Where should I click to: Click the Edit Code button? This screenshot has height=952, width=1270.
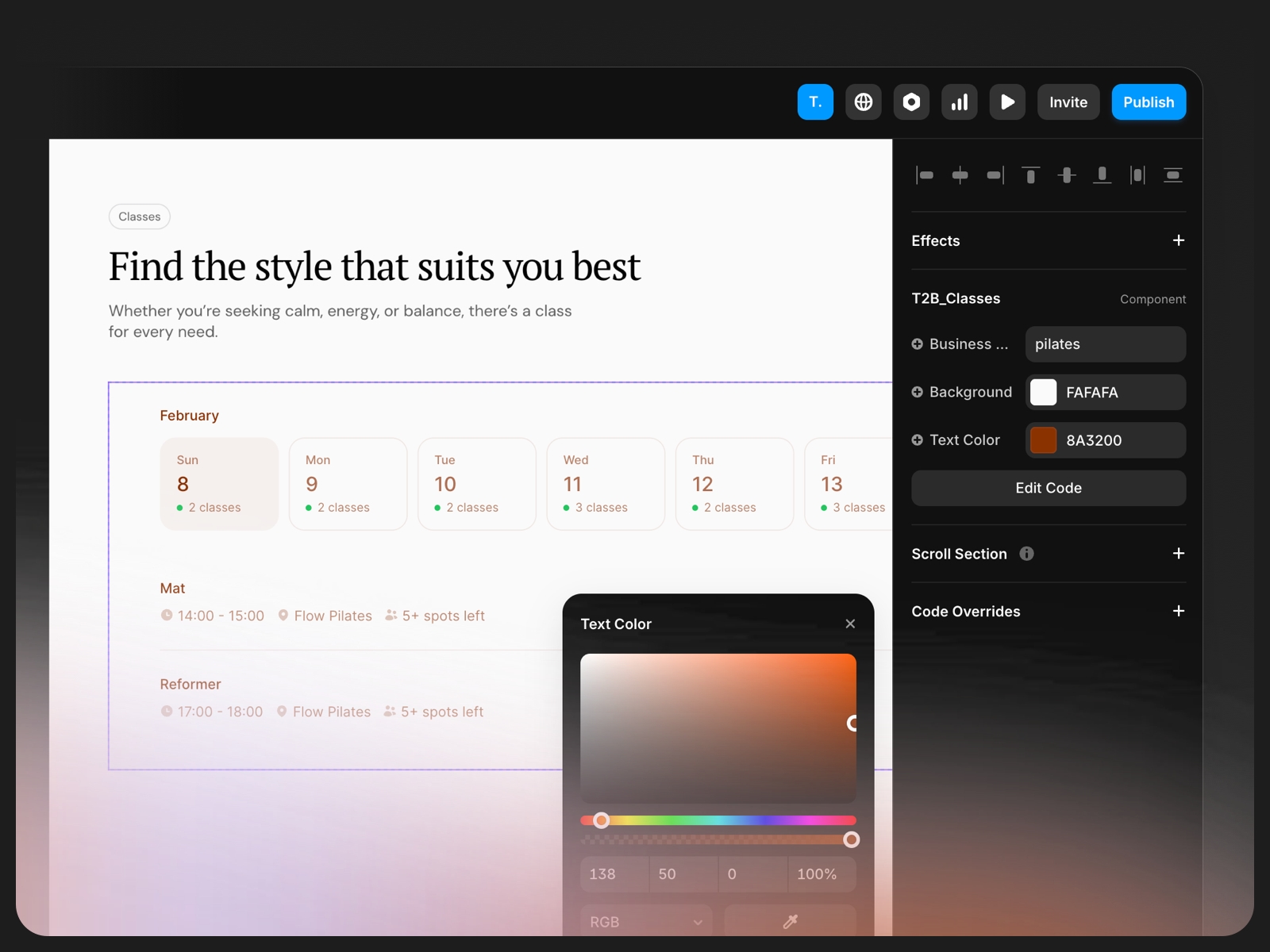pyautogui.click(x=1048, y=488)
